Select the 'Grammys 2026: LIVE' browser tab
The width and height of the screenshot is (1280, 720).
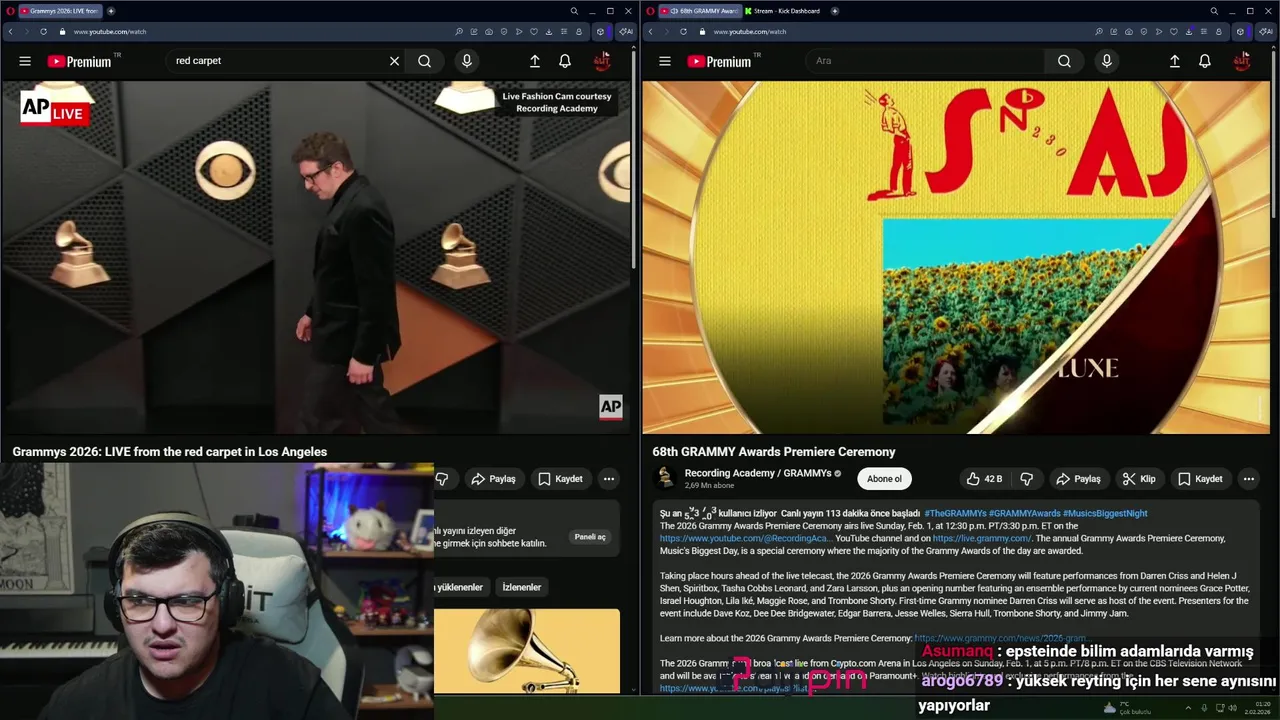point(59,11)
